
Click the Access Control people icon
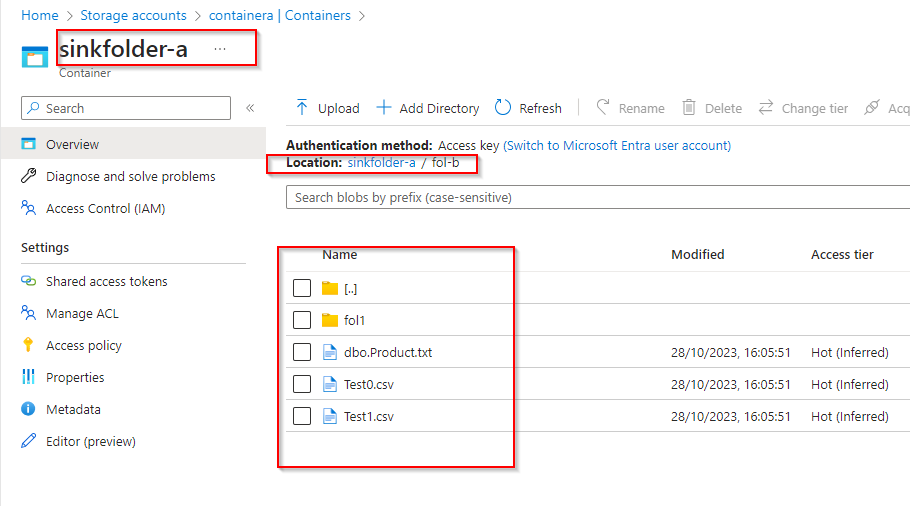[x=28, y=208]
